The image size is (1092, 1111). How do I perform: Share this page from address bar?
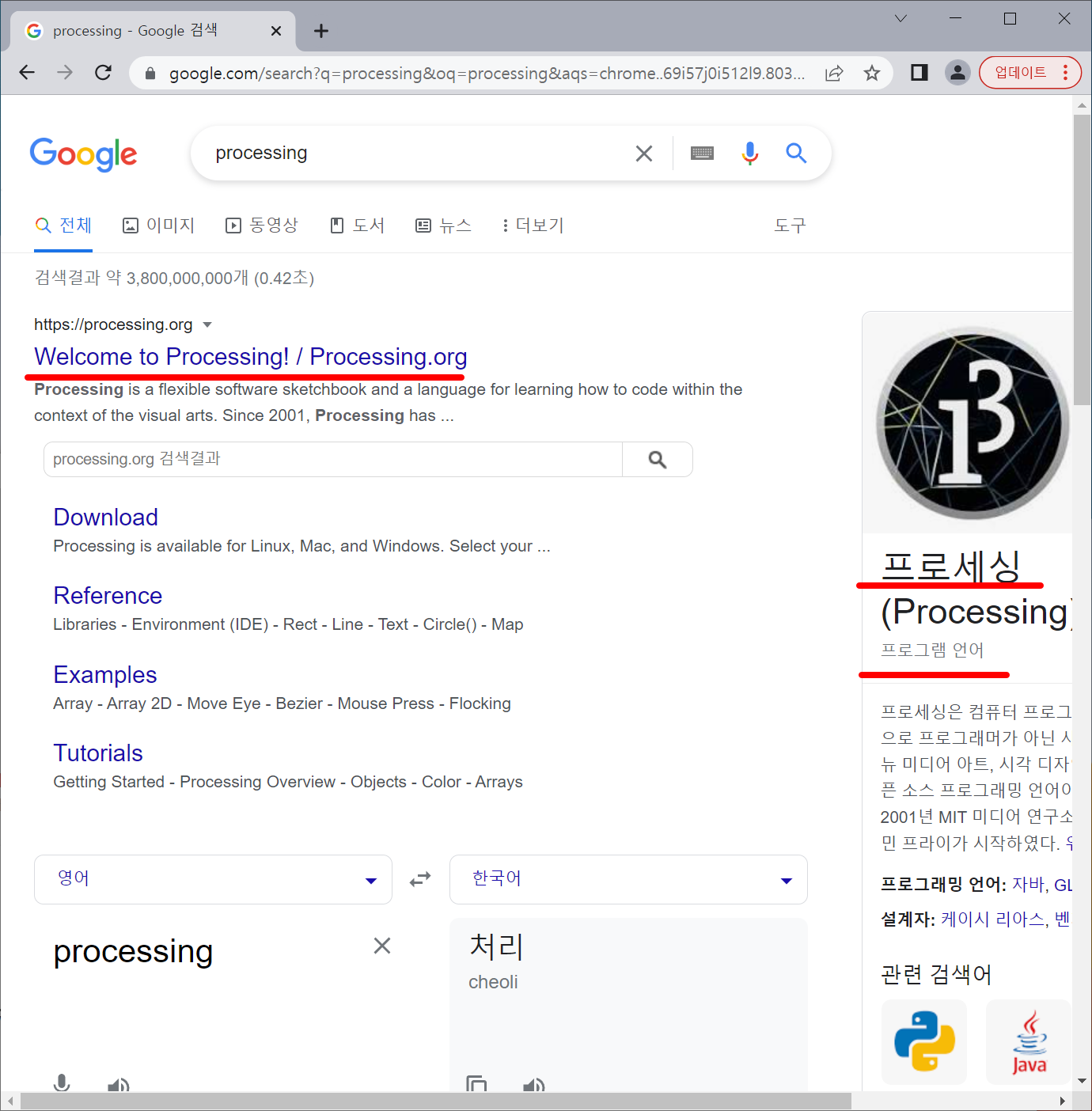coord(834,73)
